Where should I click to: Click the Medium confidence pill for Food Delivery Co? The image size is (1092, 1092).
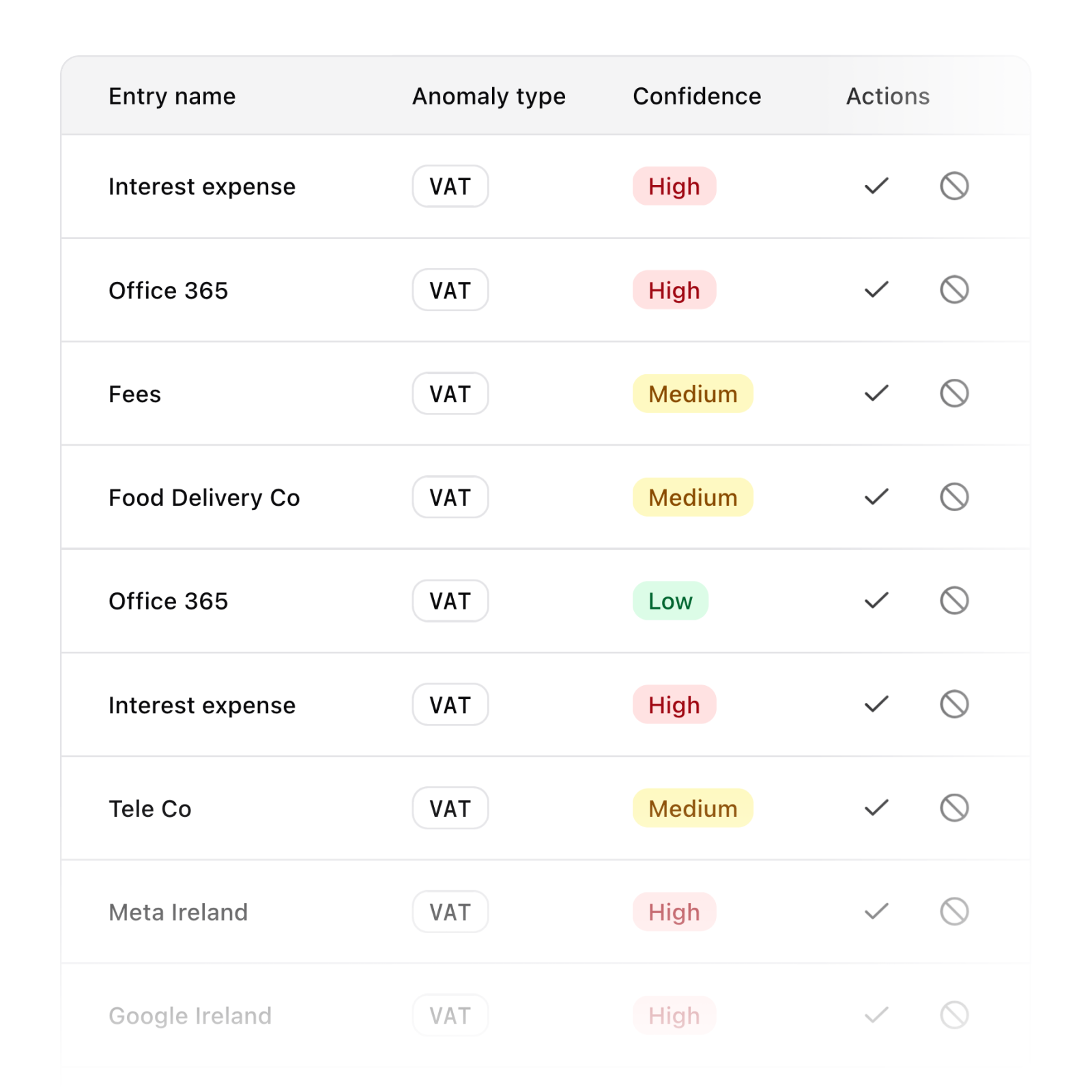pos(692,497)
